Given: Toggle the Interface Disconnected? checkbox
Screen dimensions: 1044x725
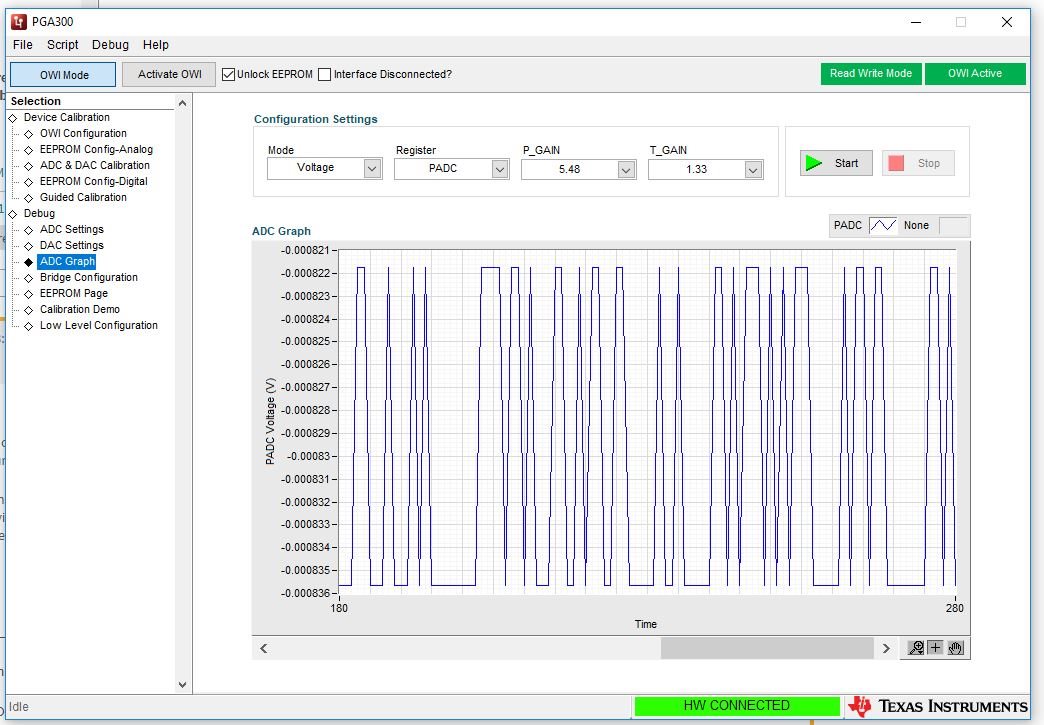Looking at the screenshot, I should [x=324, y=74].
